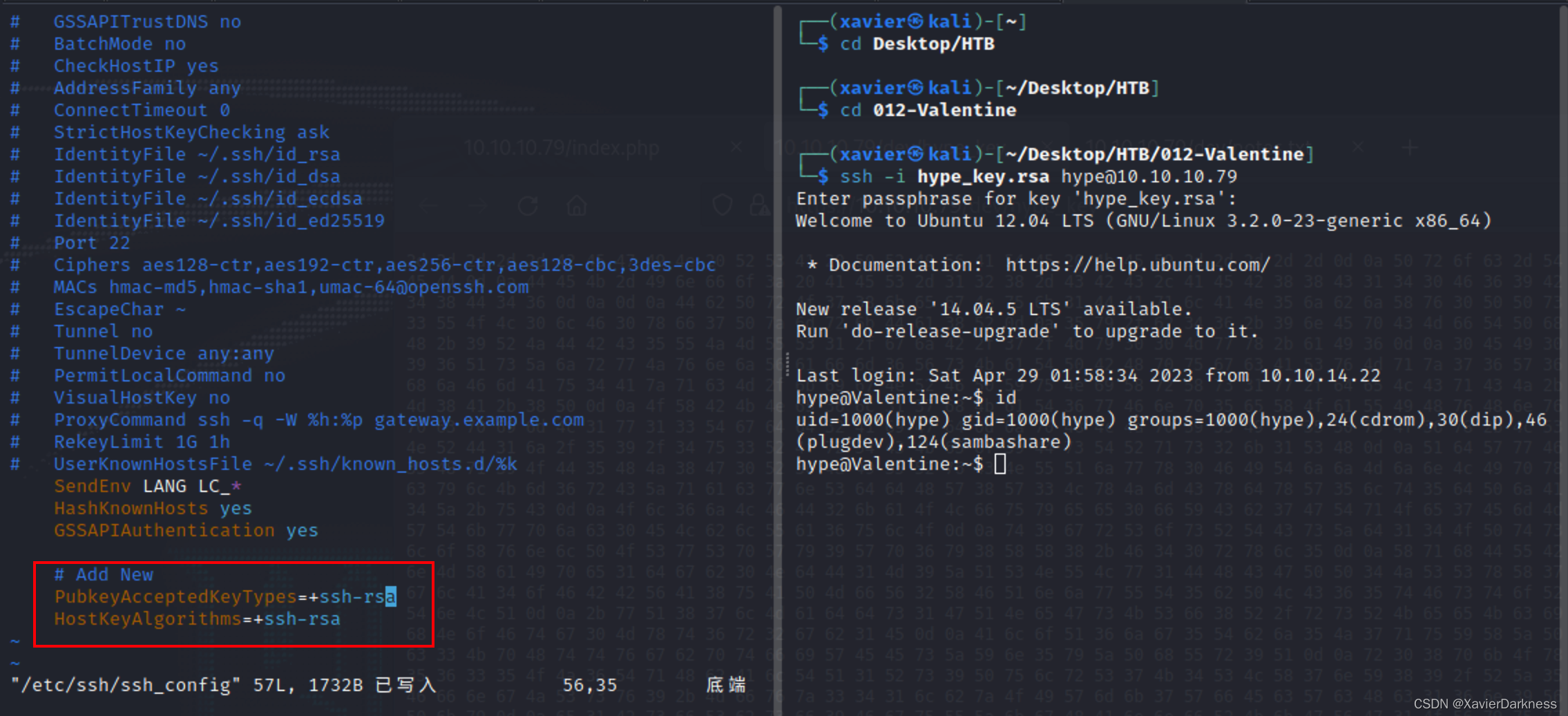
Task: Open the https://help.ubuntu.com/ documentation link
Action: tap(1138, 265)
